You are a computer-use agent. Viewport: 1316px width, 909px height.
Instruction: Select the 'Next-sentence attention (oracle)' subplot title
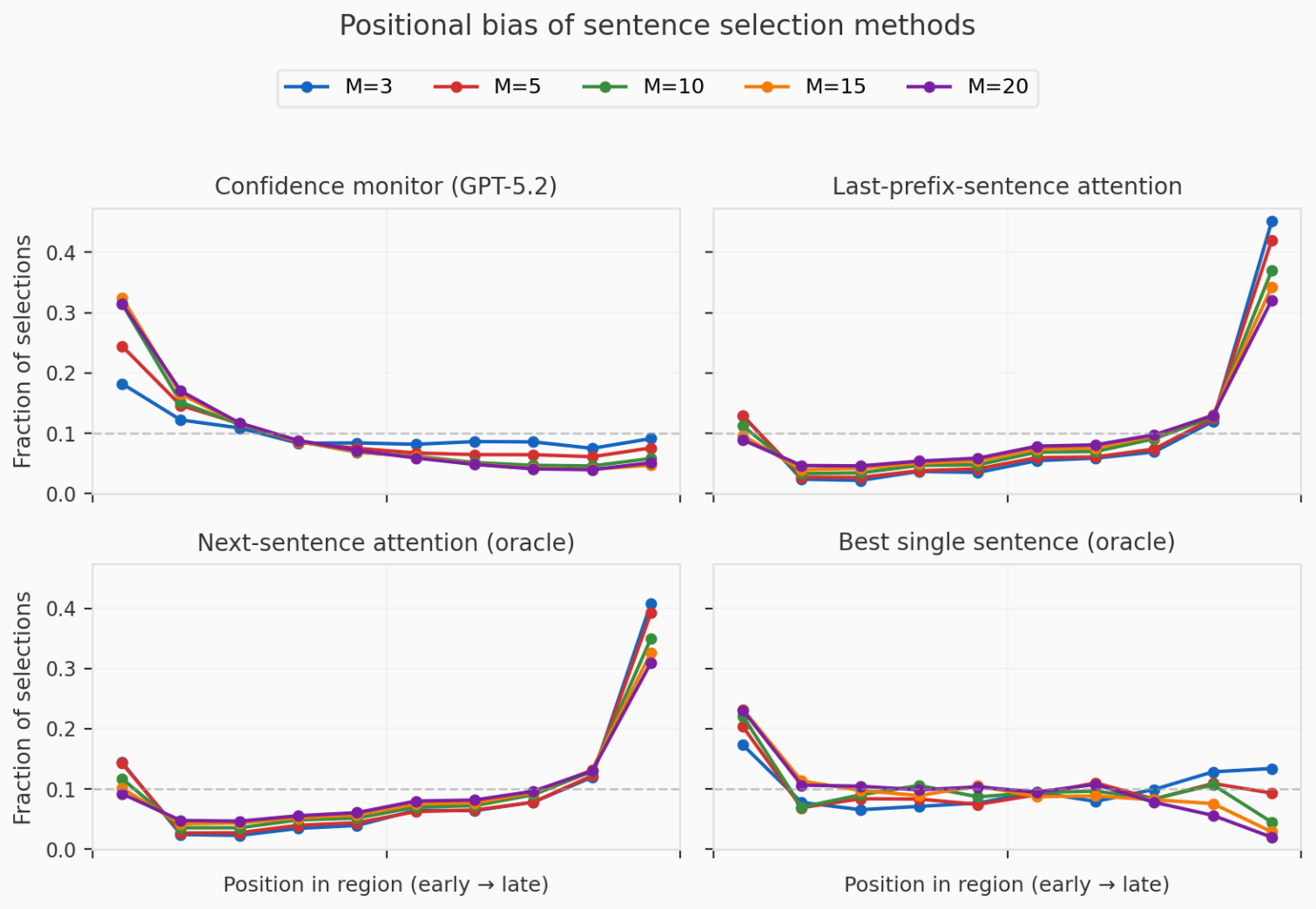386,542
